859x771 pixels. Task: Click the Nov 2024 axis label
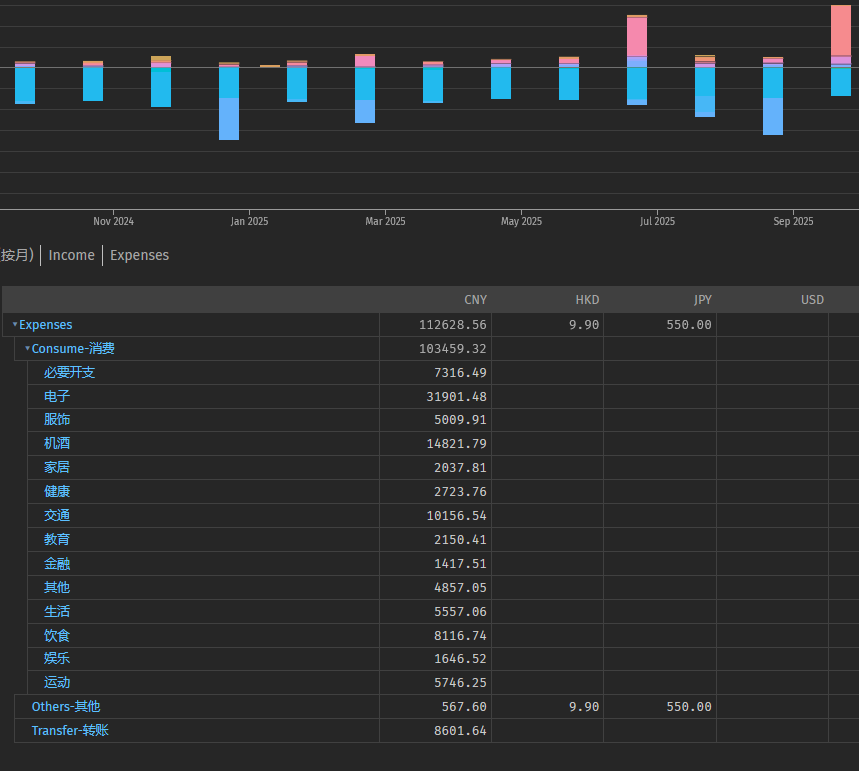[113, 221]
